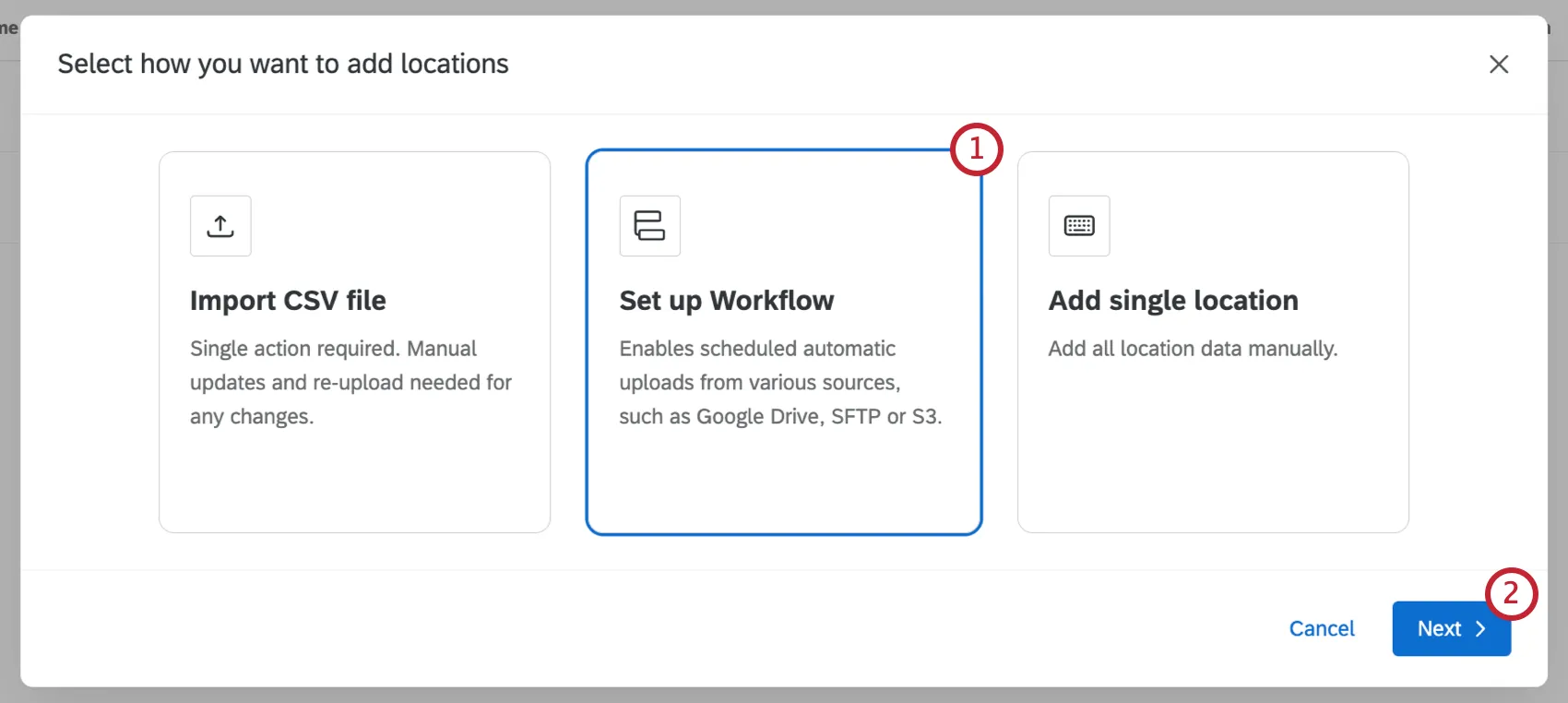Click 'Single action required. Manual updates' description
Screen dimensions: 1568x703
pos(350,382)
